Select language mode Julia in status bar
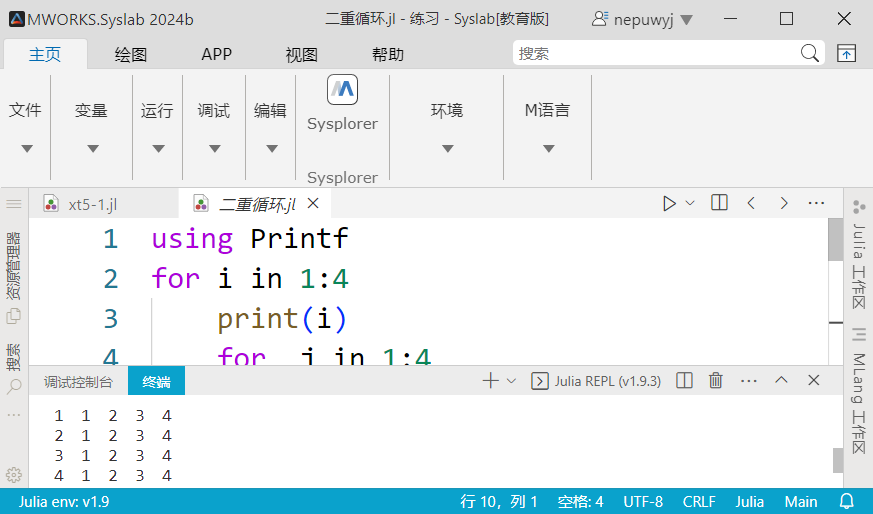This screenshot has height=514, width=873. 749,502
